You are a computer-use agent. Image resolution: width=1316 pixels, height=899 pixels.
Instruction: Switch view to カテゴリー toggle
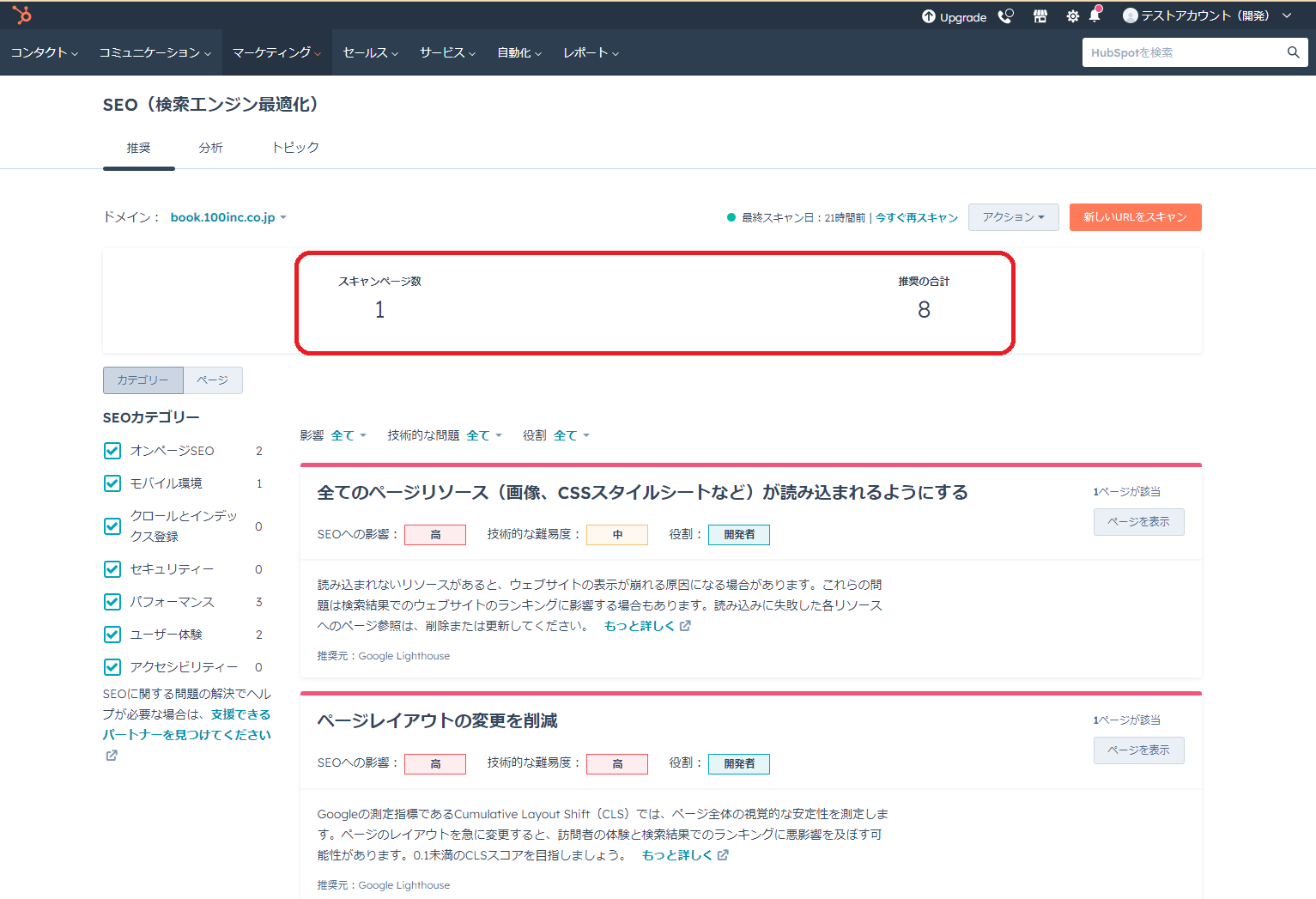[143, 380]
